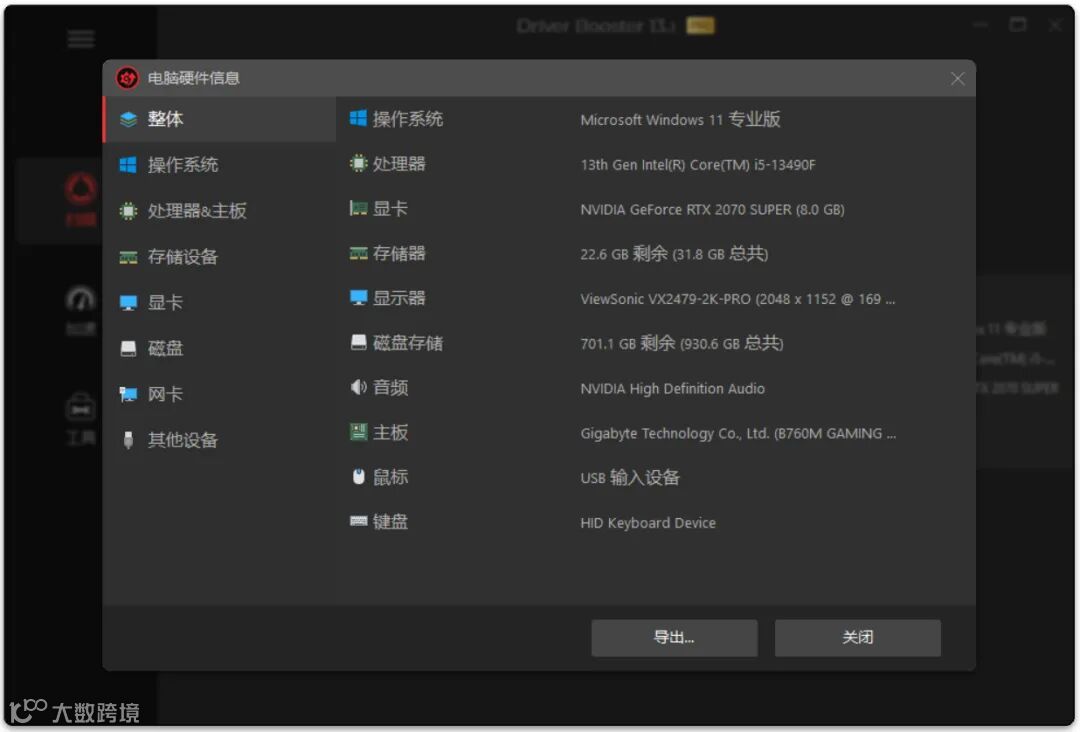Image resolution: width=1080 pixels, height=732 pixels.
Task: Click the 显示器 label in the overview list
Action: (399, 298)
